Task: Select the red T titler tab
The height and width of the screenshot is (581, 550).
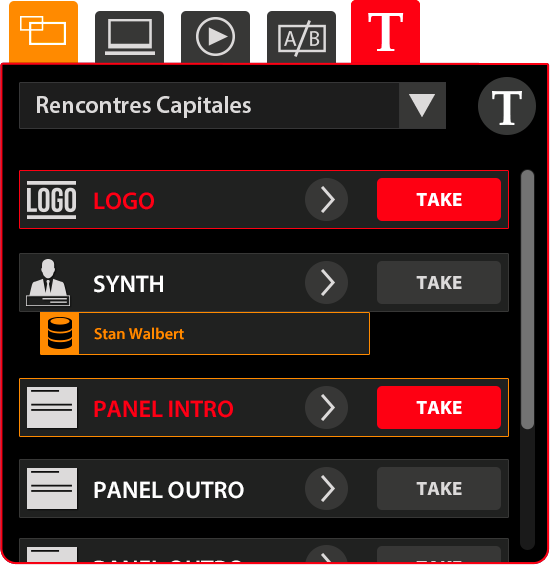Action: 385,32
